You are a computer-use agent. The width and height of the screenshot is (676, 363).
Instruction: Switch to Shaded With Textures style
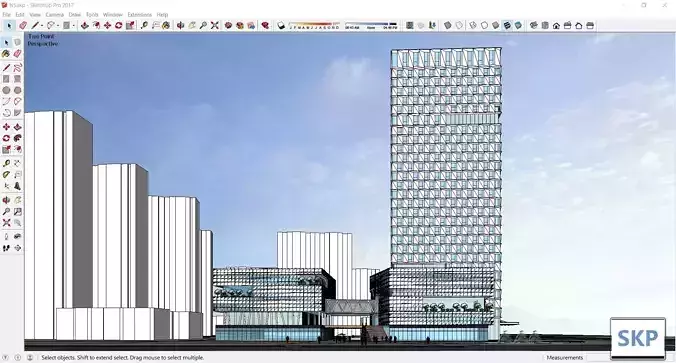point(507,25)
